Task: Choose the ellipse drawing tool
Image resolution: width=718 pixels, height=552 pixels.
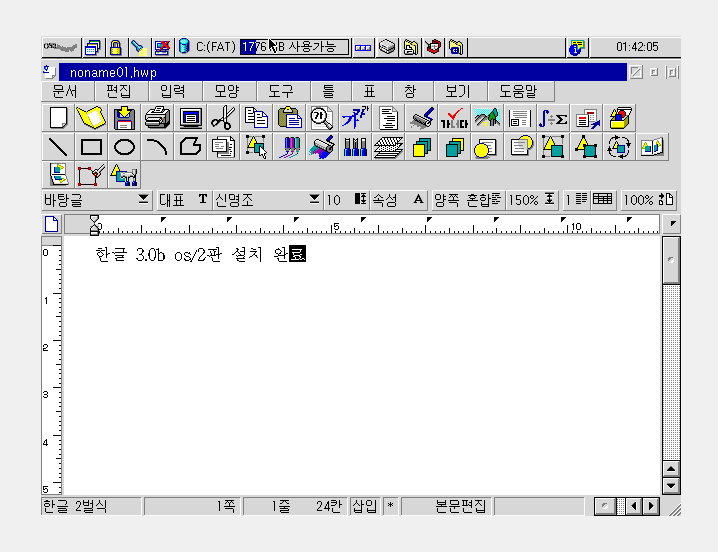Action: tap(124, 147)
